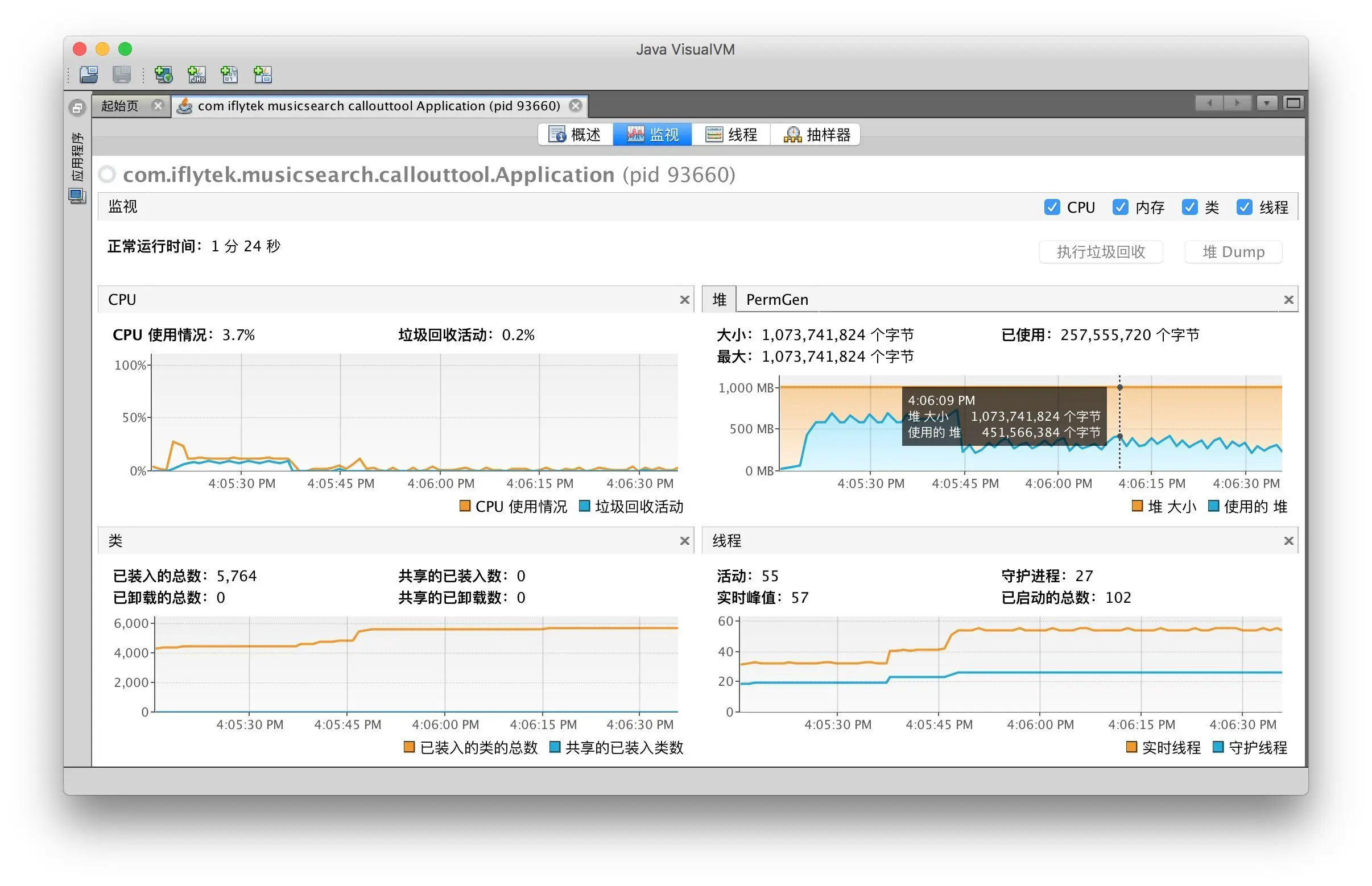Close the CPU chart panel
This screenshot has height=886, width=1372.
pos(684,300)
